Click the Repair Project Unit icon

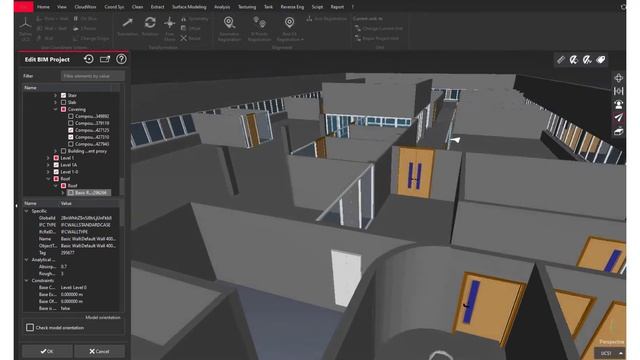tap(358, 38)
